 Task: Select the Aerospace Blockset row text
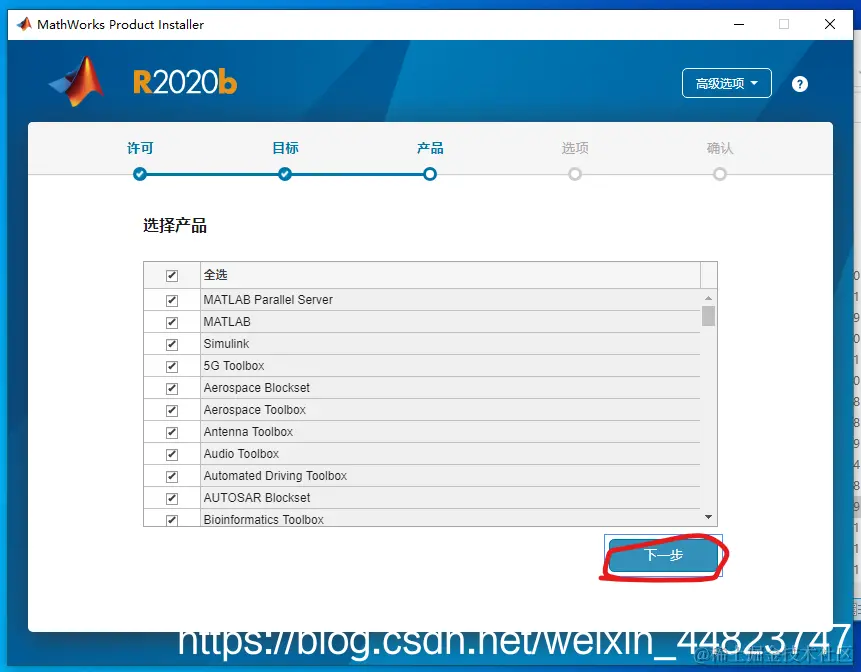coord(256,388)
